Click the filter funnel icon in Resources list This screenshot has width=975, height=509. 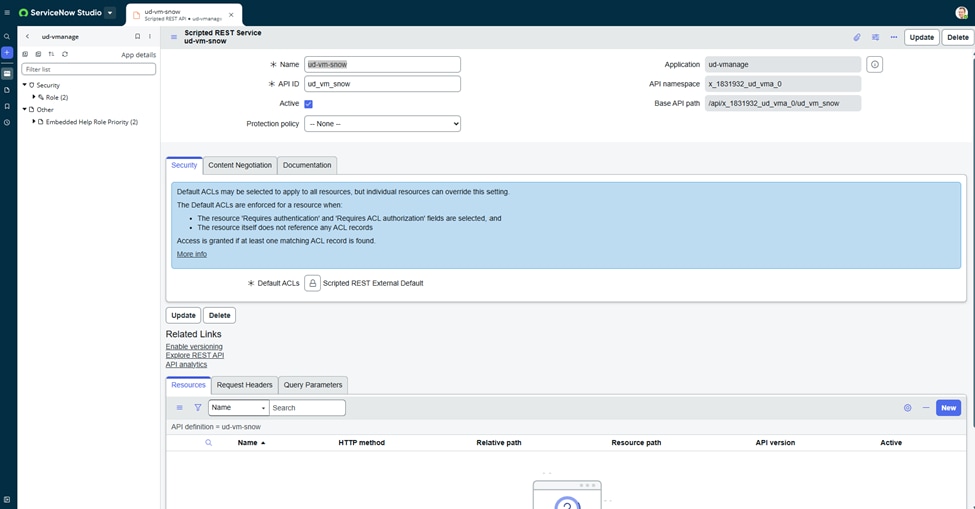pos(198,408)
